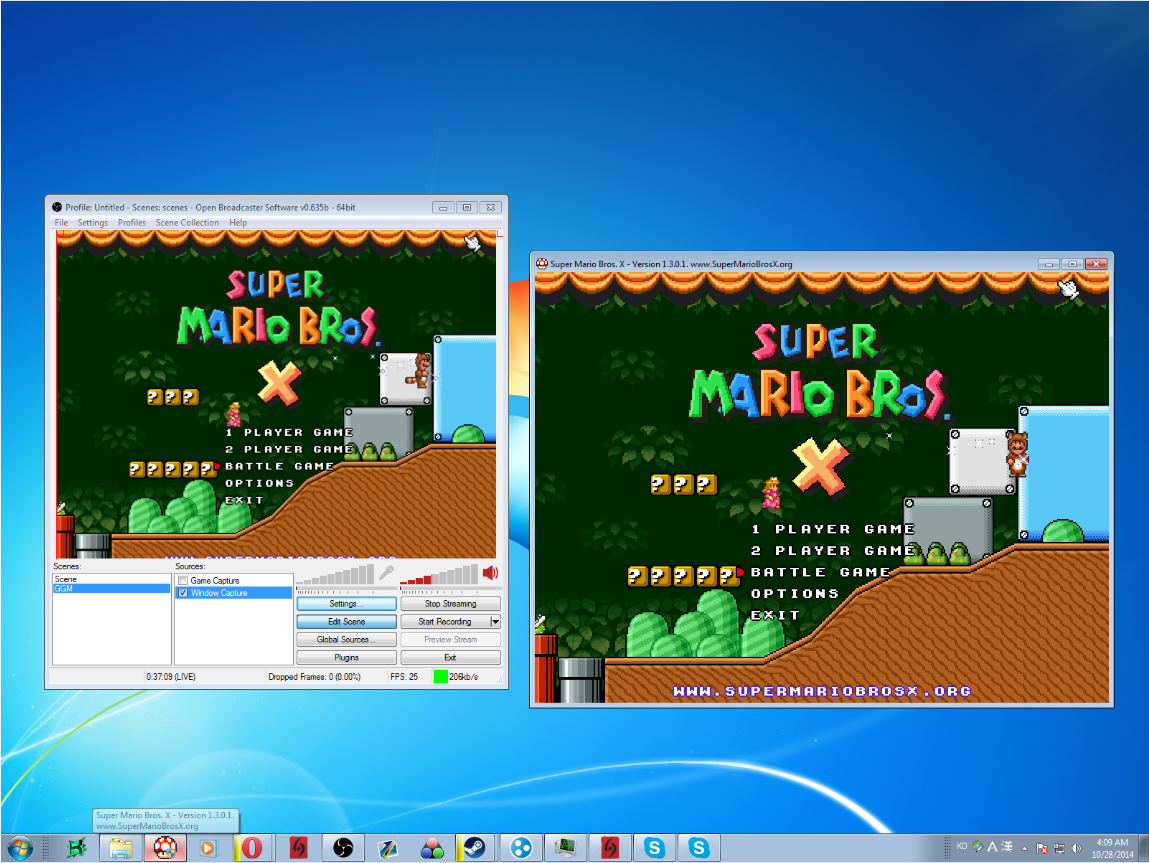Select the 'Scene' entry in Scenes list
The height and width of the screenshot is (863, 1149).
111,579
